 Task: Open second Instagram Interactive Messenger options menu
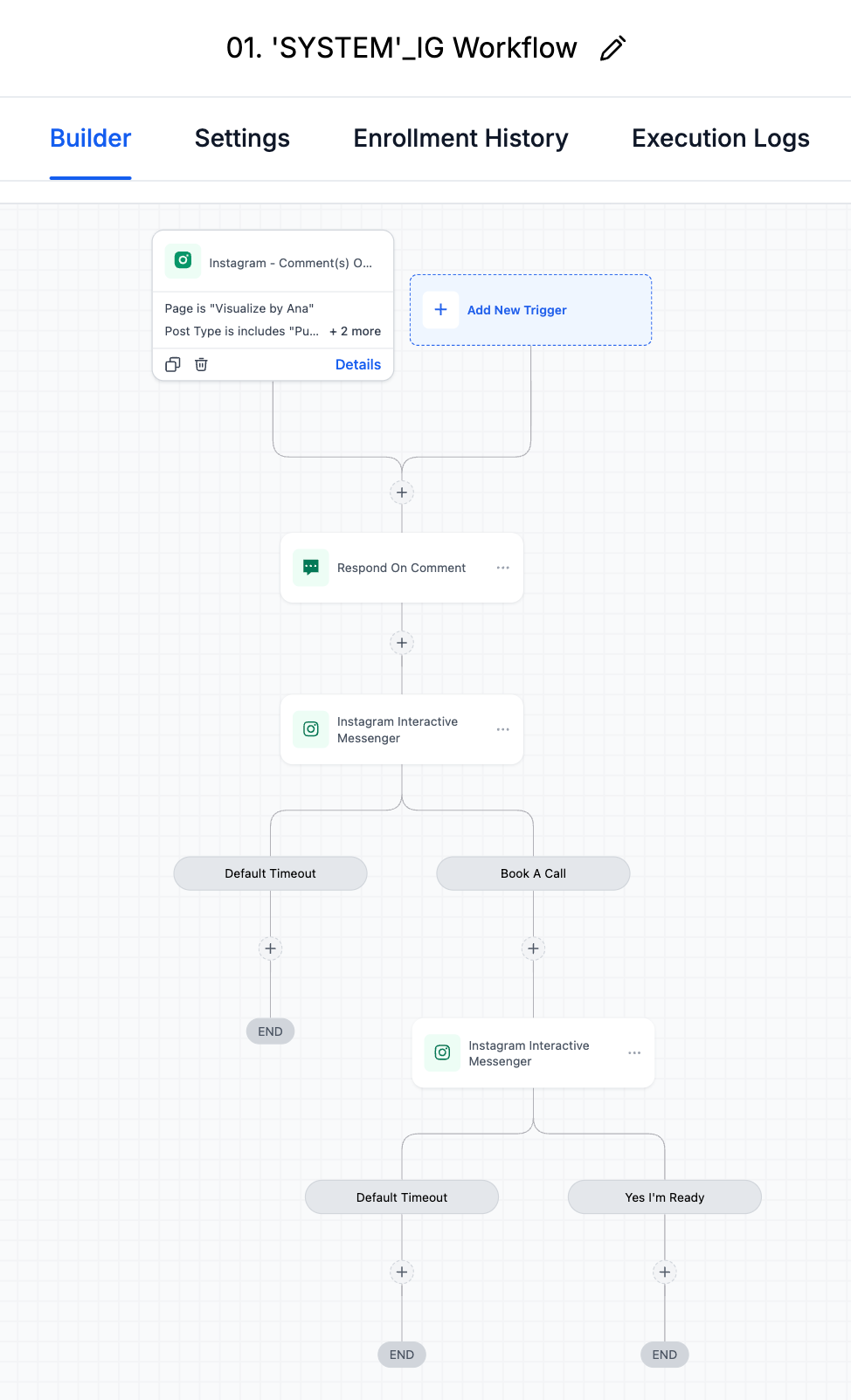tap(634, 1053)
